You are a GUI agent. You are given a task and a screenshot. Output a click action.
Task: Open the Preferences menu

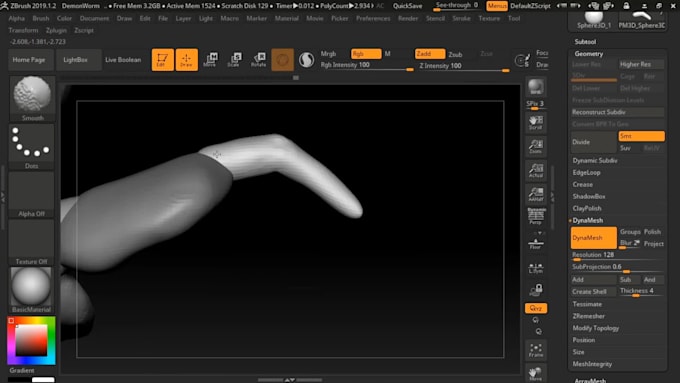[373, 19]
